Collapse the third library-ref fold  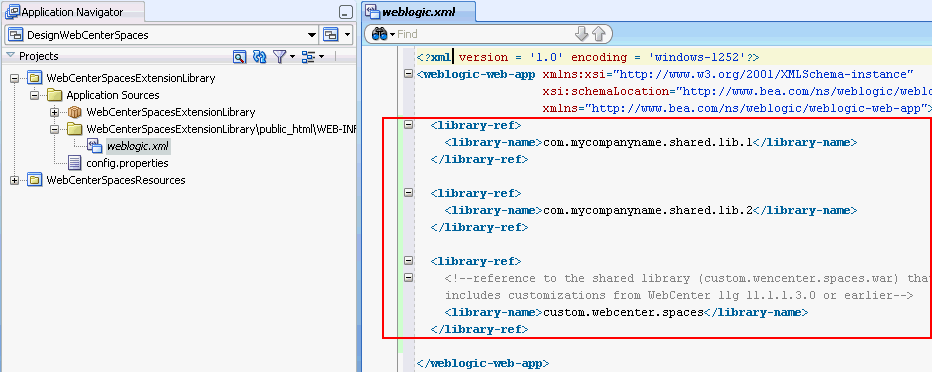click(x=408, y=260)
